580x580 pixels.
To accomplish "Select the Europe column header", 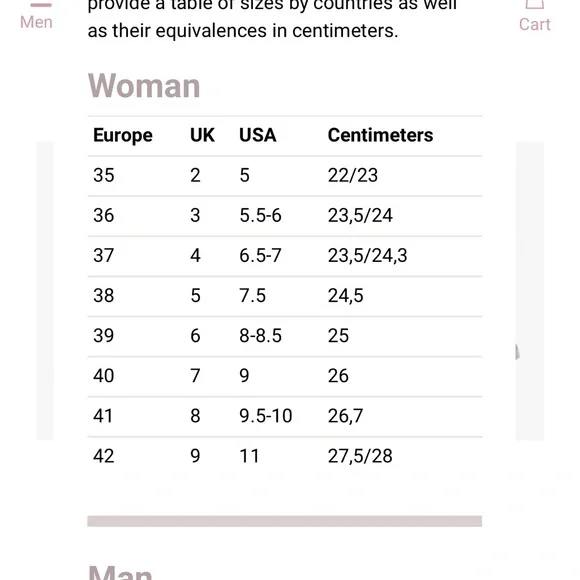I will [123, 135].
